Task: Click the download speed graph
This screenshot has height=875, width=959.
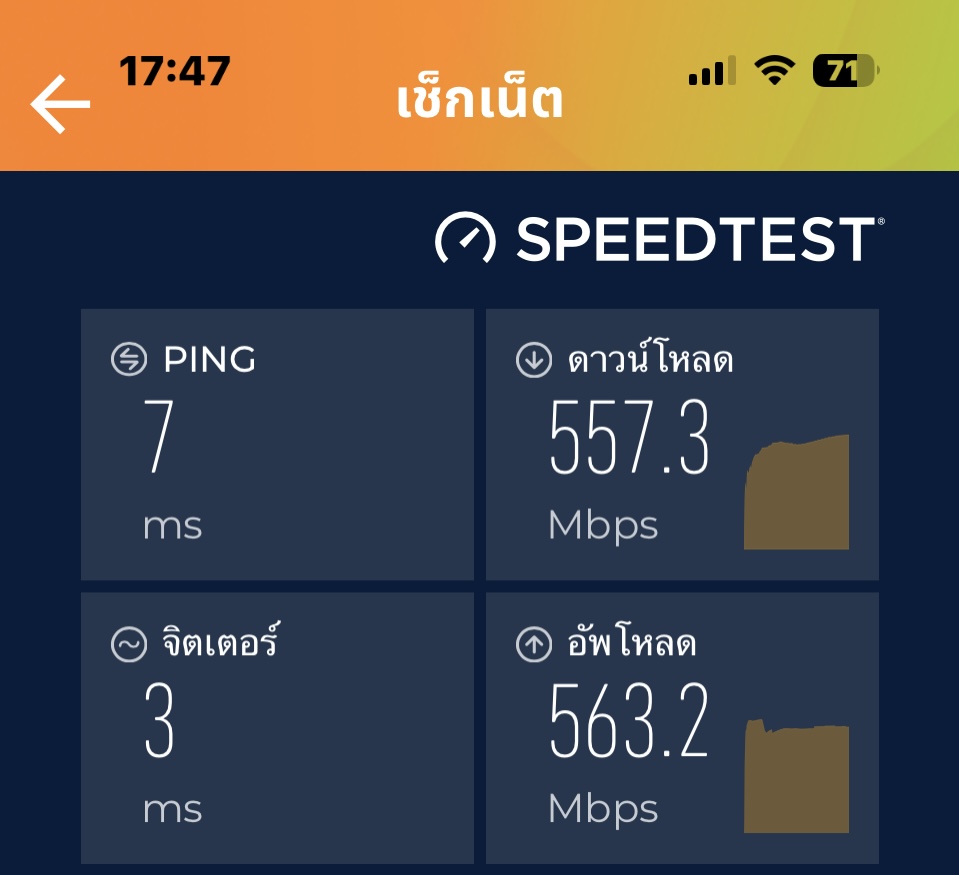Action: click(796, 492)
